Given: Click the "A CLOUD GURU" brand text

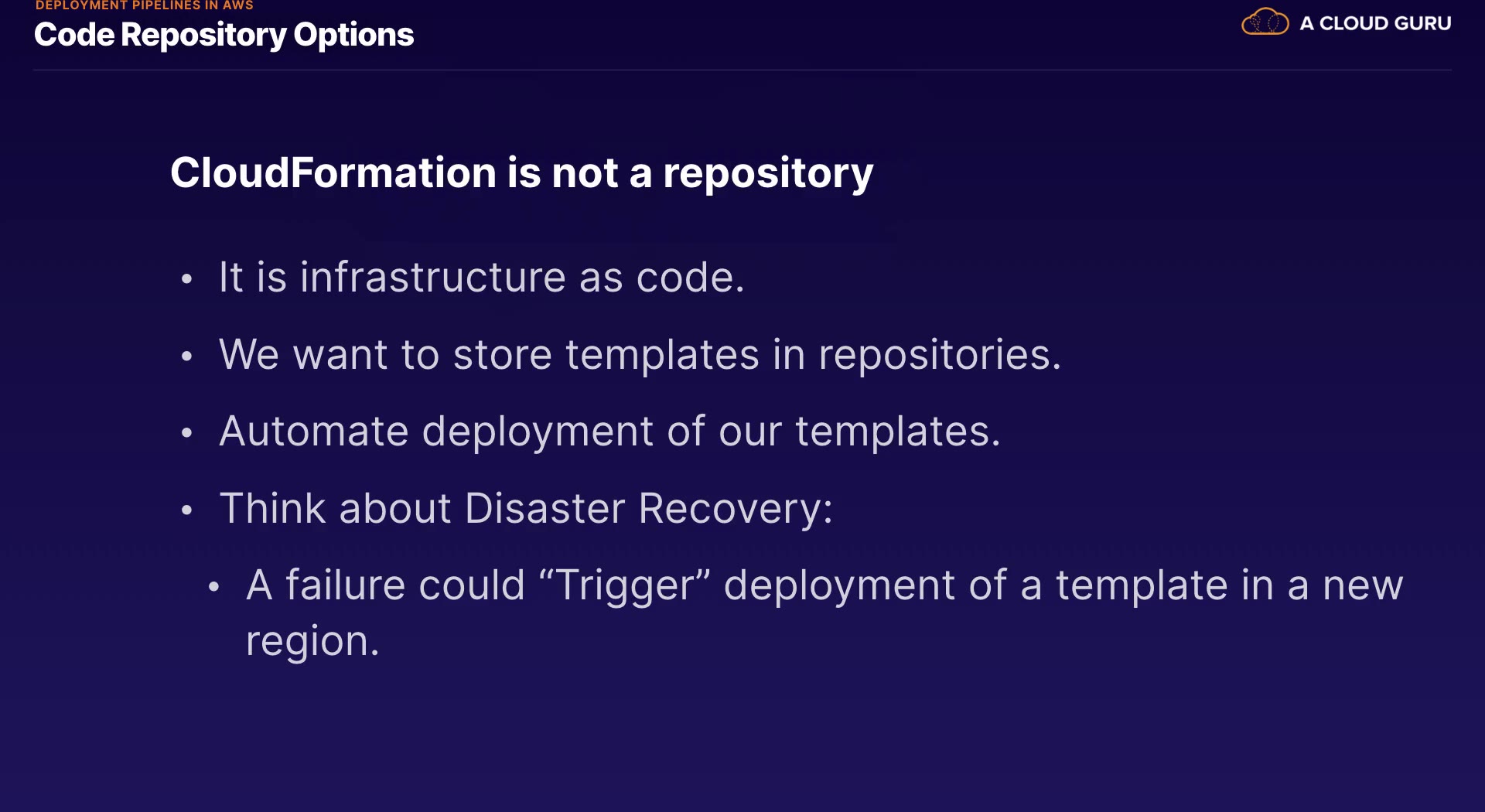Looking at the screenshot, I should pyautogui.click(x=1375, y=24).
